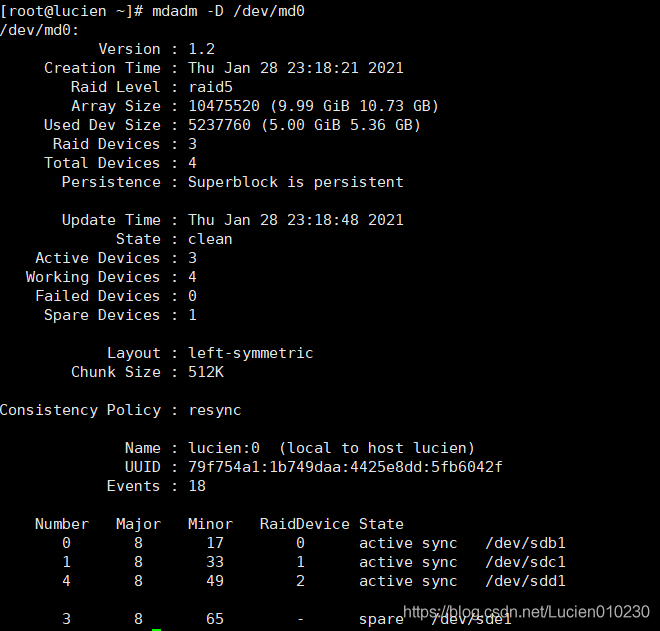This screenshot has height=631, width=660.
Task: Click the 'Raid Devices' label
Action: click(x=106, y=144)
